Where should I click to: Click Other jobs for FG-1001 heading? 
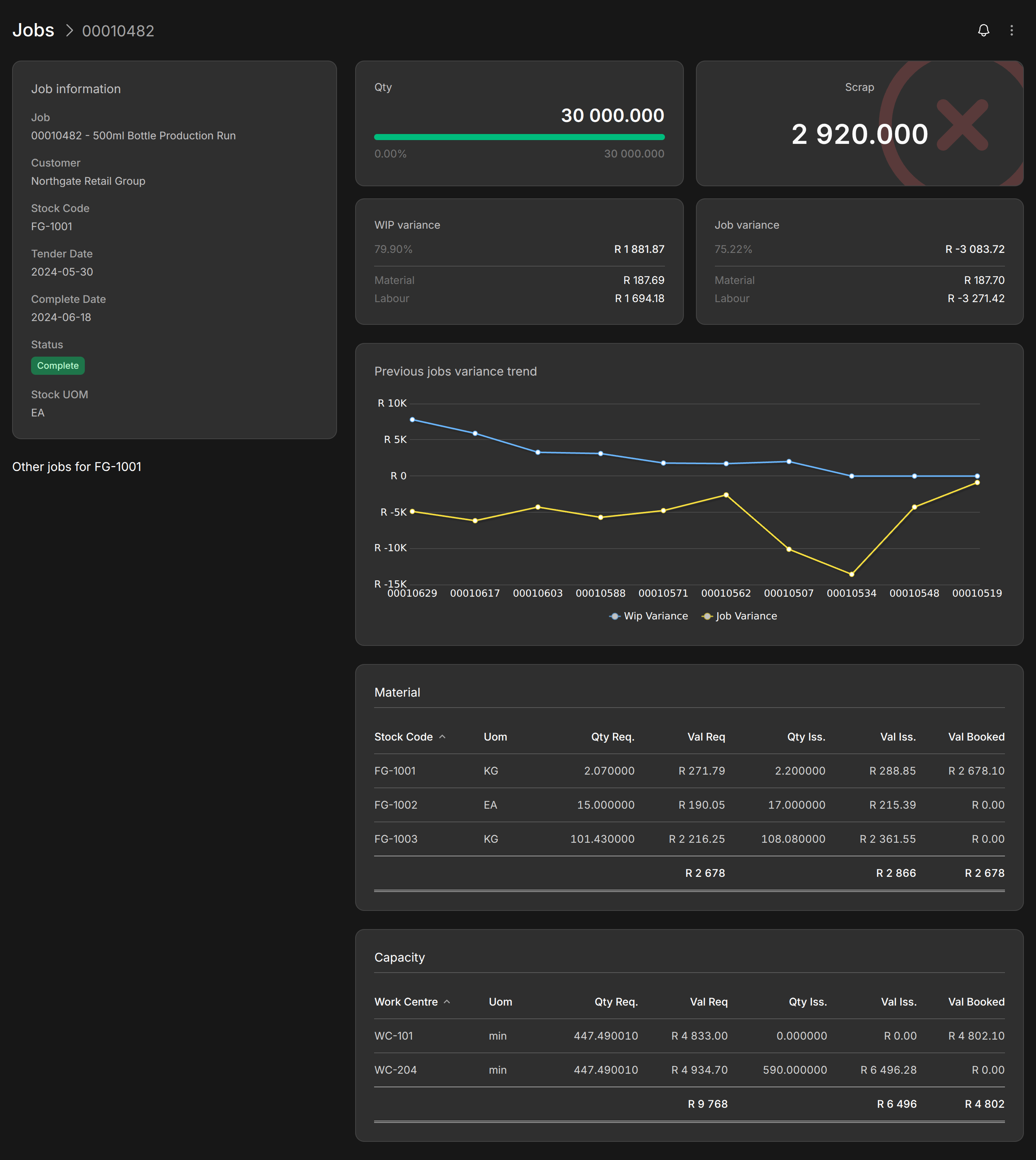(77, 467)
